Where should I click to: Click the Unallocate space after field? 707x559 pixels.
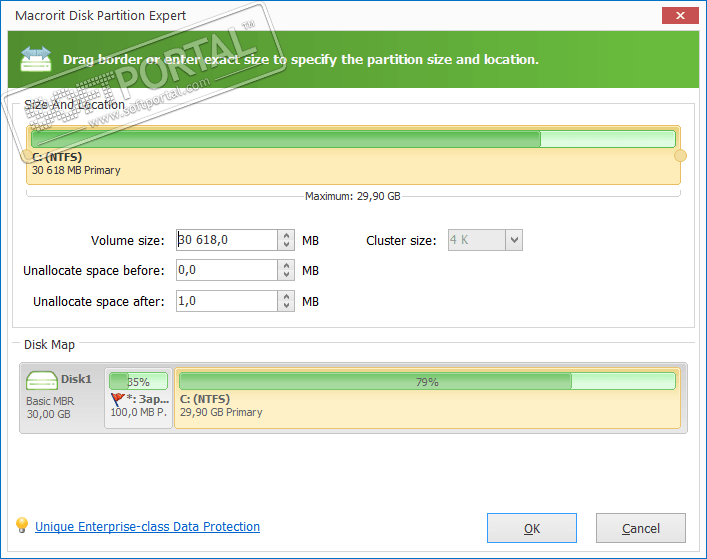click(227, 301)
